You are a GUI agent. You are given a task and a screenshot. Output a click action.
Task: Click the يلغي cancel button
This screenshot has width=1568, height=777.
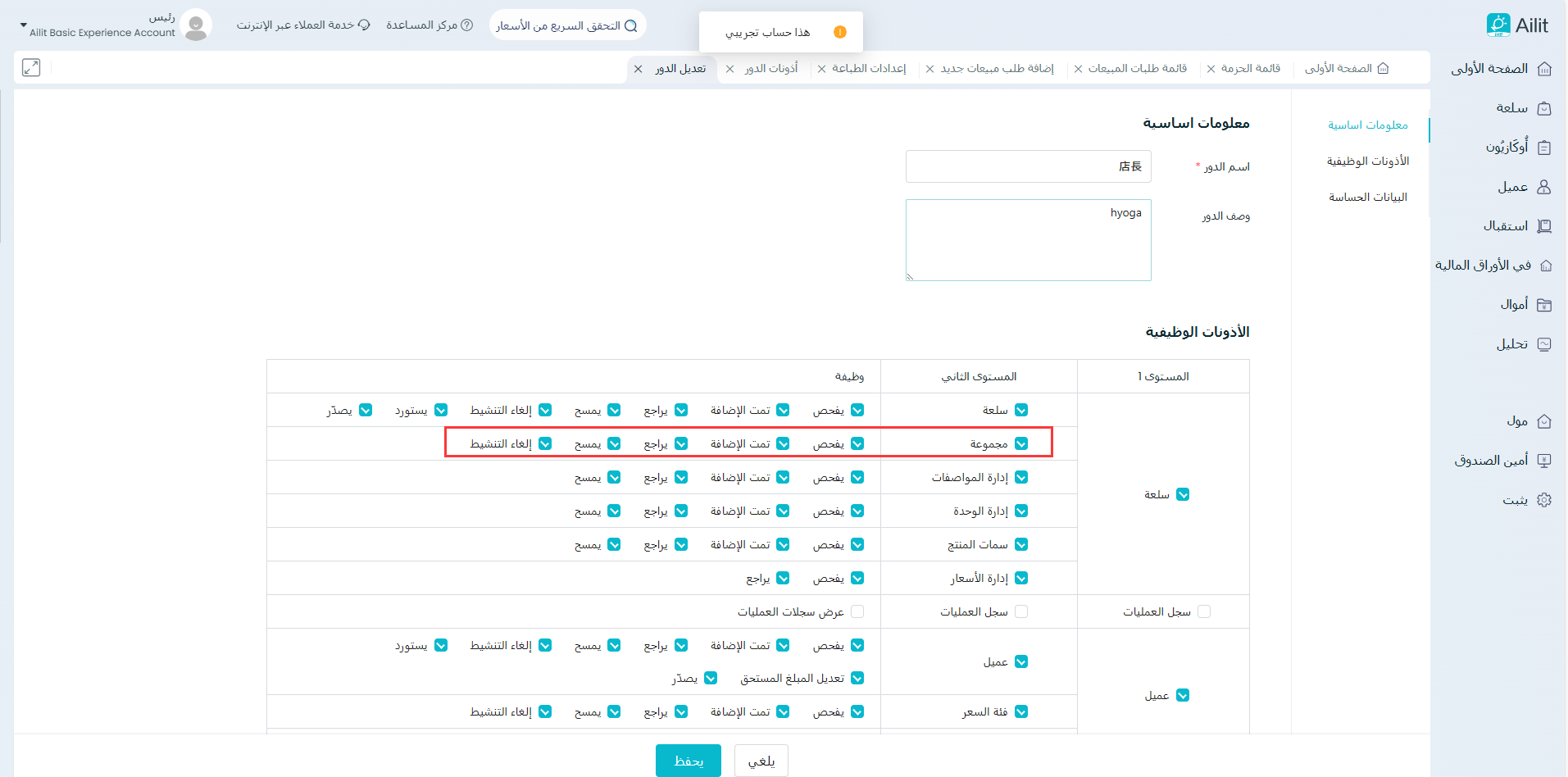[761, 761]
